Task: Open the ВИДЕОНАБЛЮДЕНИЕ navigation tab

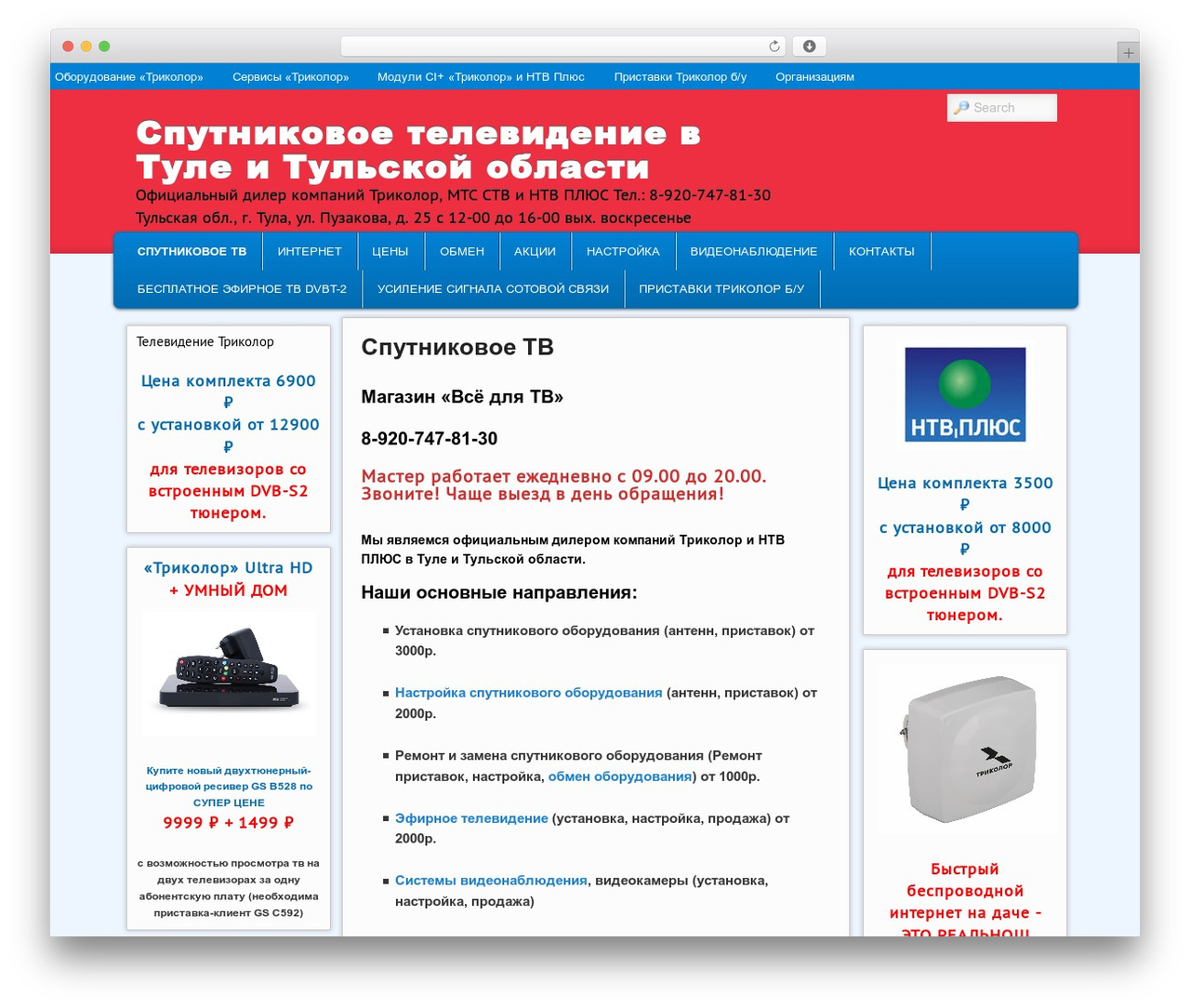Action: tap(754, 251)
